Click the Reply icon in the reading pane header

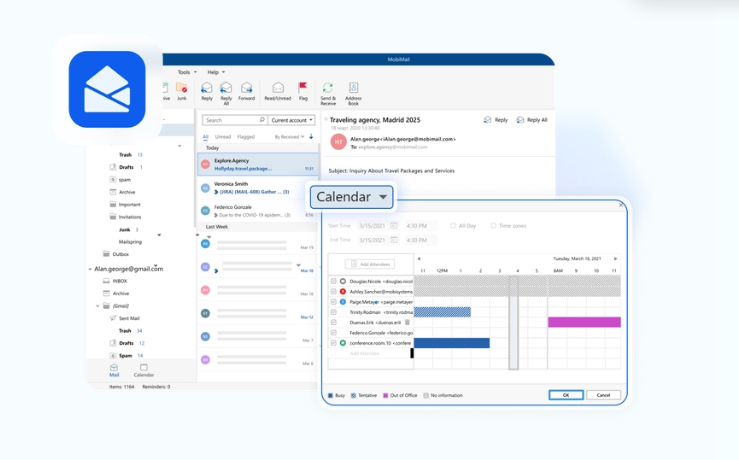(x=487, y=120)
